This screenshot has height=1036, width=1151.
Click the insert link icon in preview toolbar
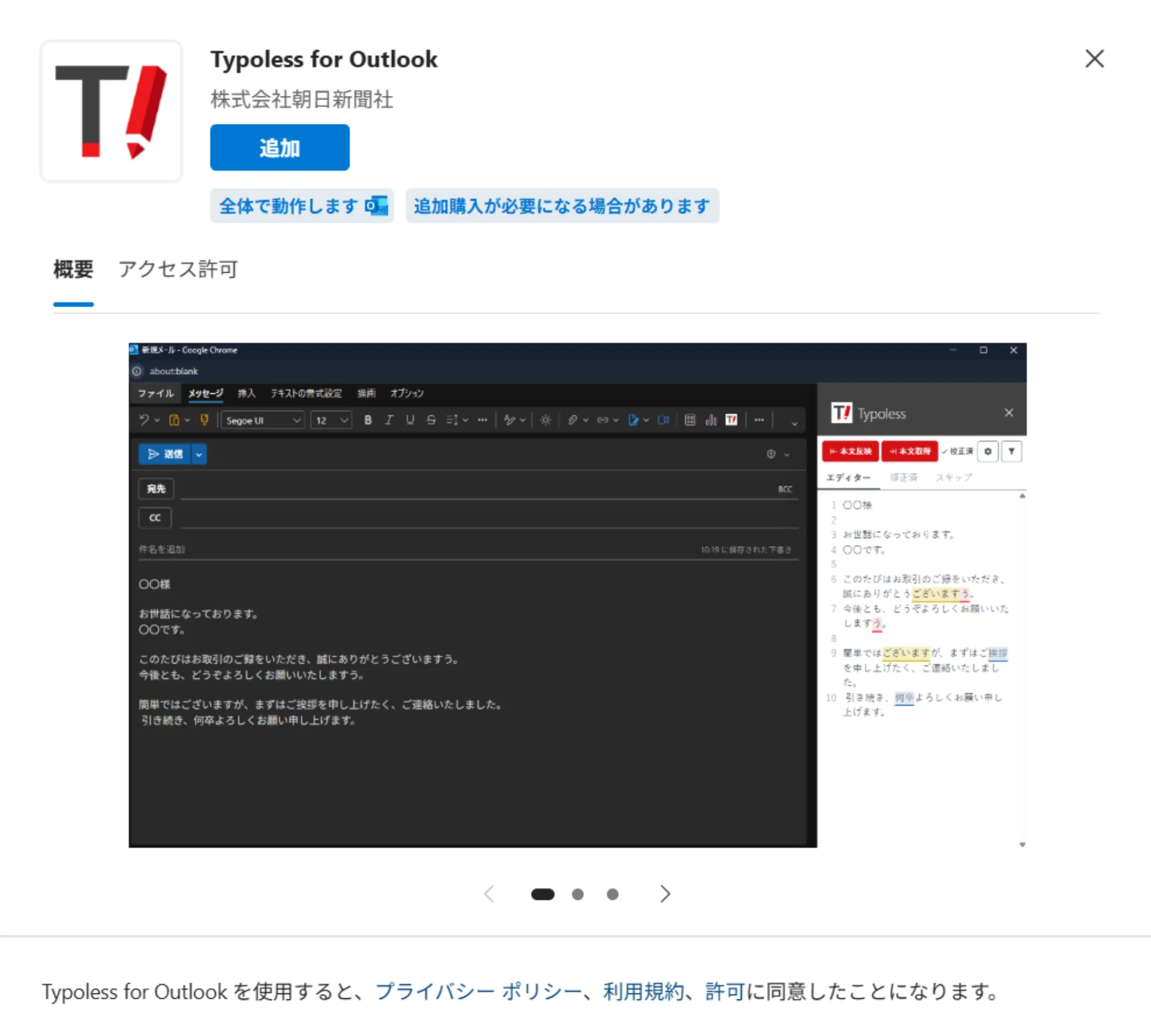(603, 420)
